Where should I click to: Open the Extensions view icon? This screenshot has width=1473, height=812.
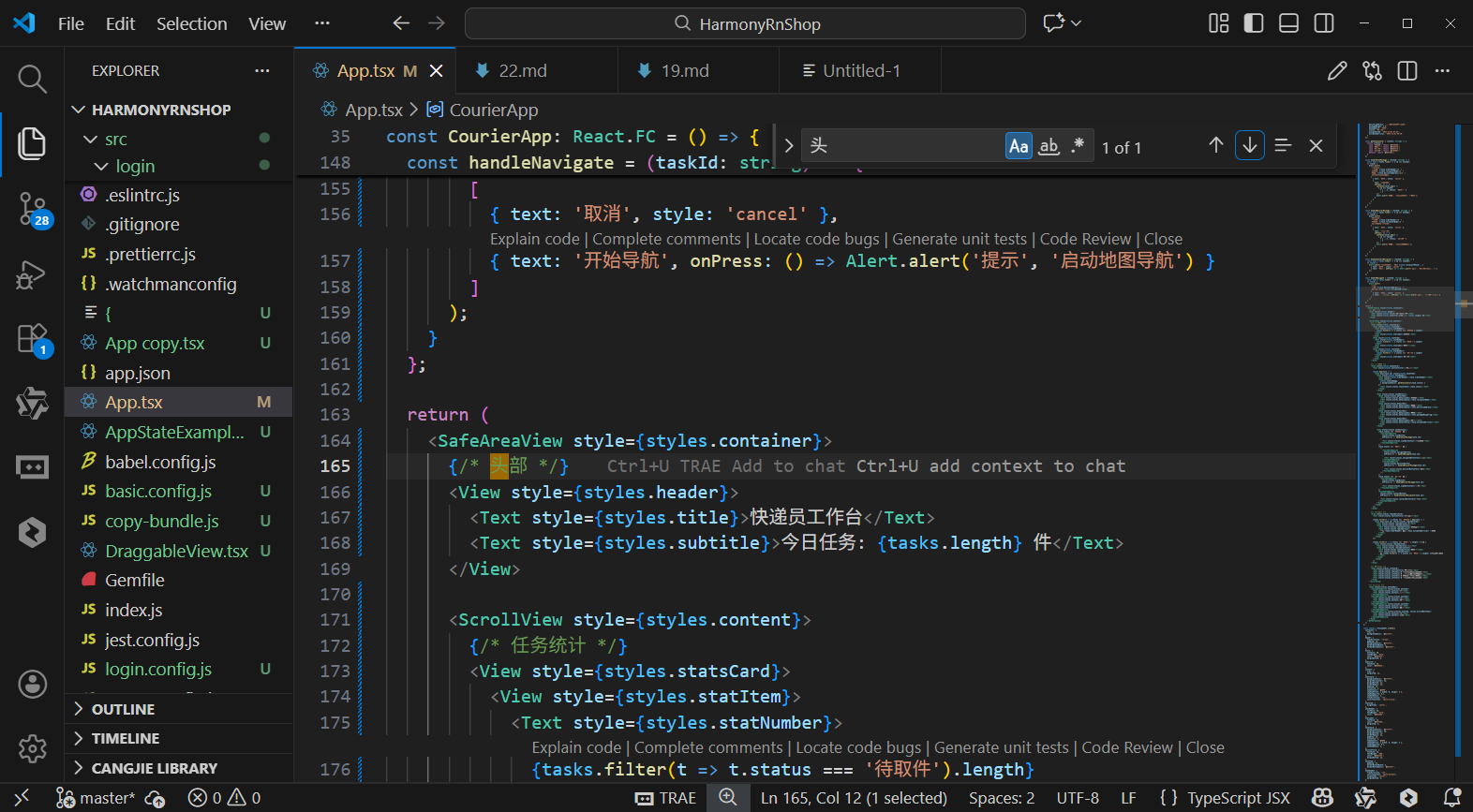tap(32, 339)
